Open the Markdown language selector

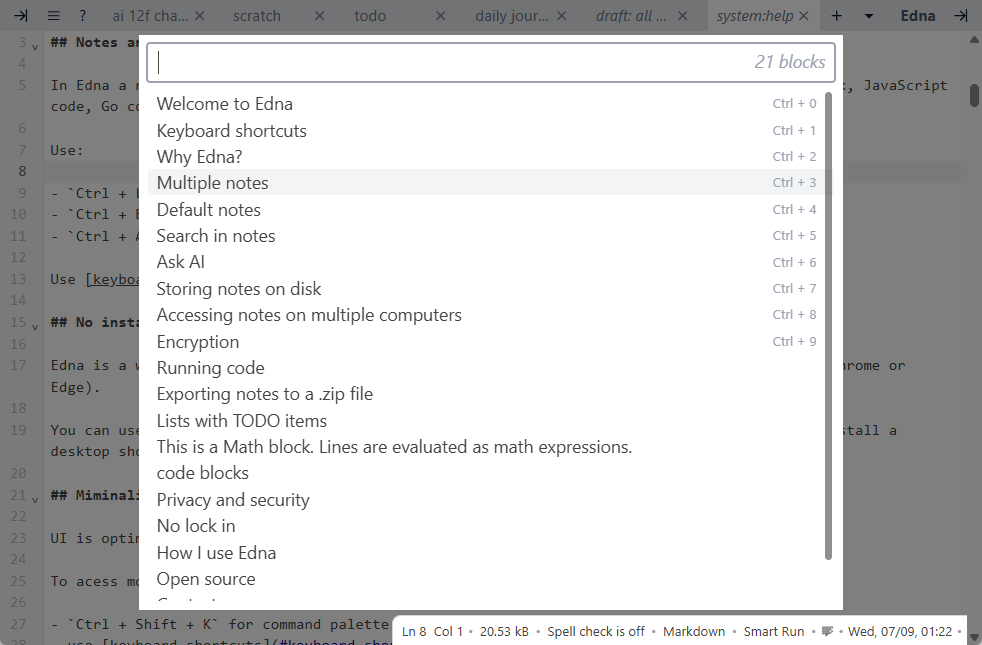pos(694,631)
